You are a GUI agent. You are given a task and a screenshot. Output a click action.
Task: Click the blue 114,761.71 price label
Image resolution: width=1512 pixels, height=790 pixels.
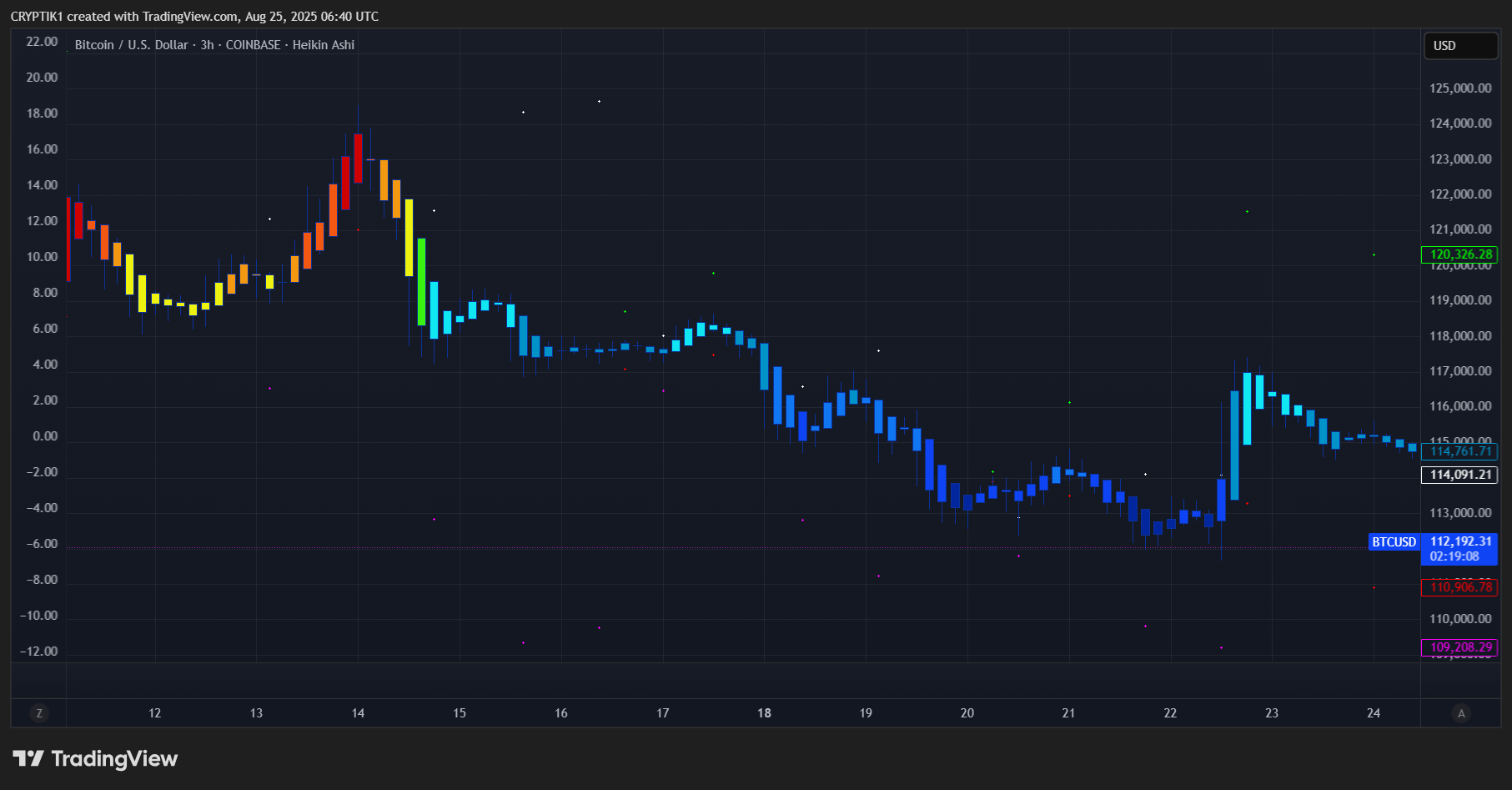(x=1459, y=451)
